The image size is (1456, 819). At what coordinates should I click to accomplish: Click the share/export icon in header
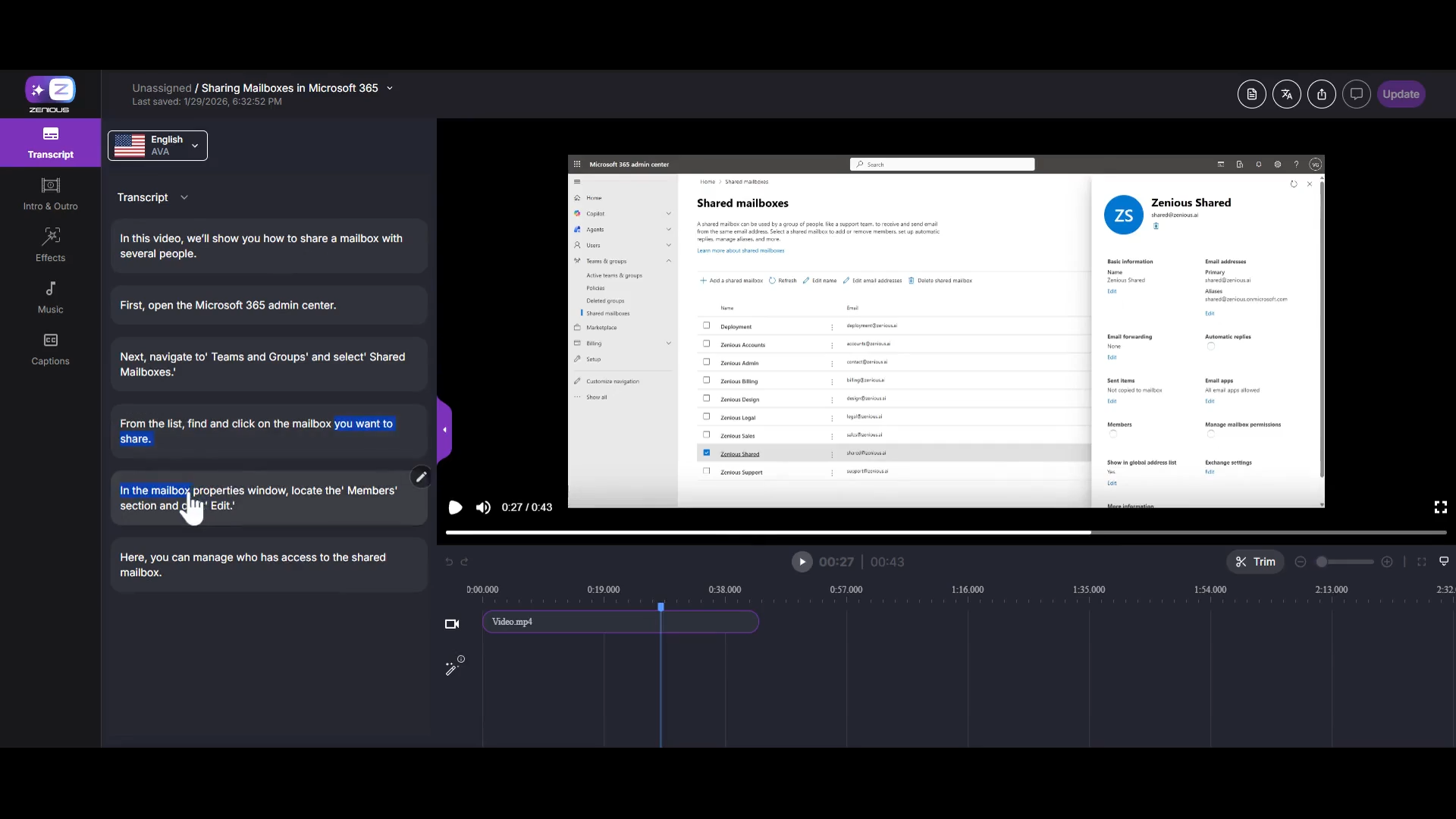click(x=1321, y=94)
